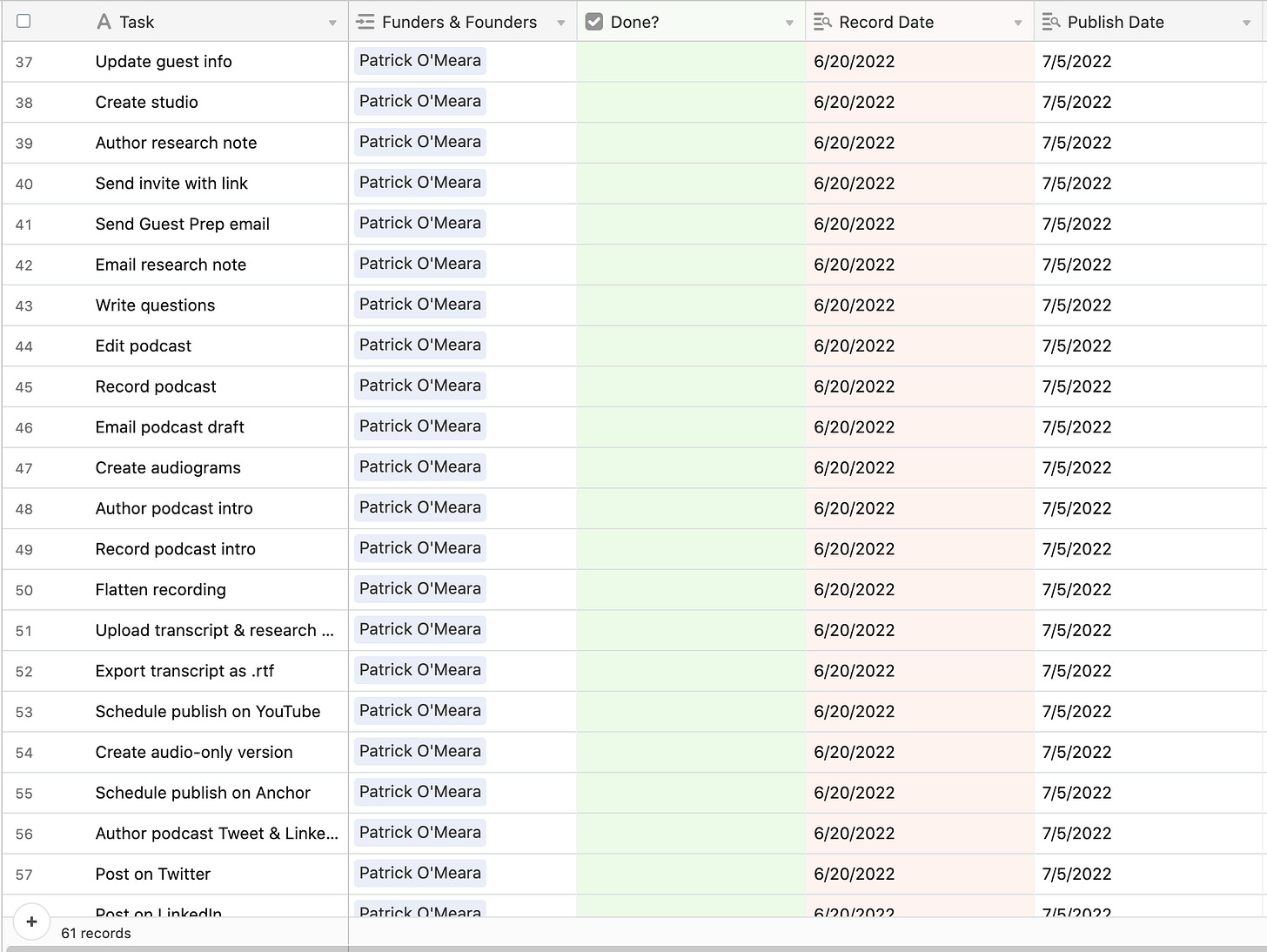
Task: Select Author podcast Tweet & LinkedIn task
Action: click(217, 834)
